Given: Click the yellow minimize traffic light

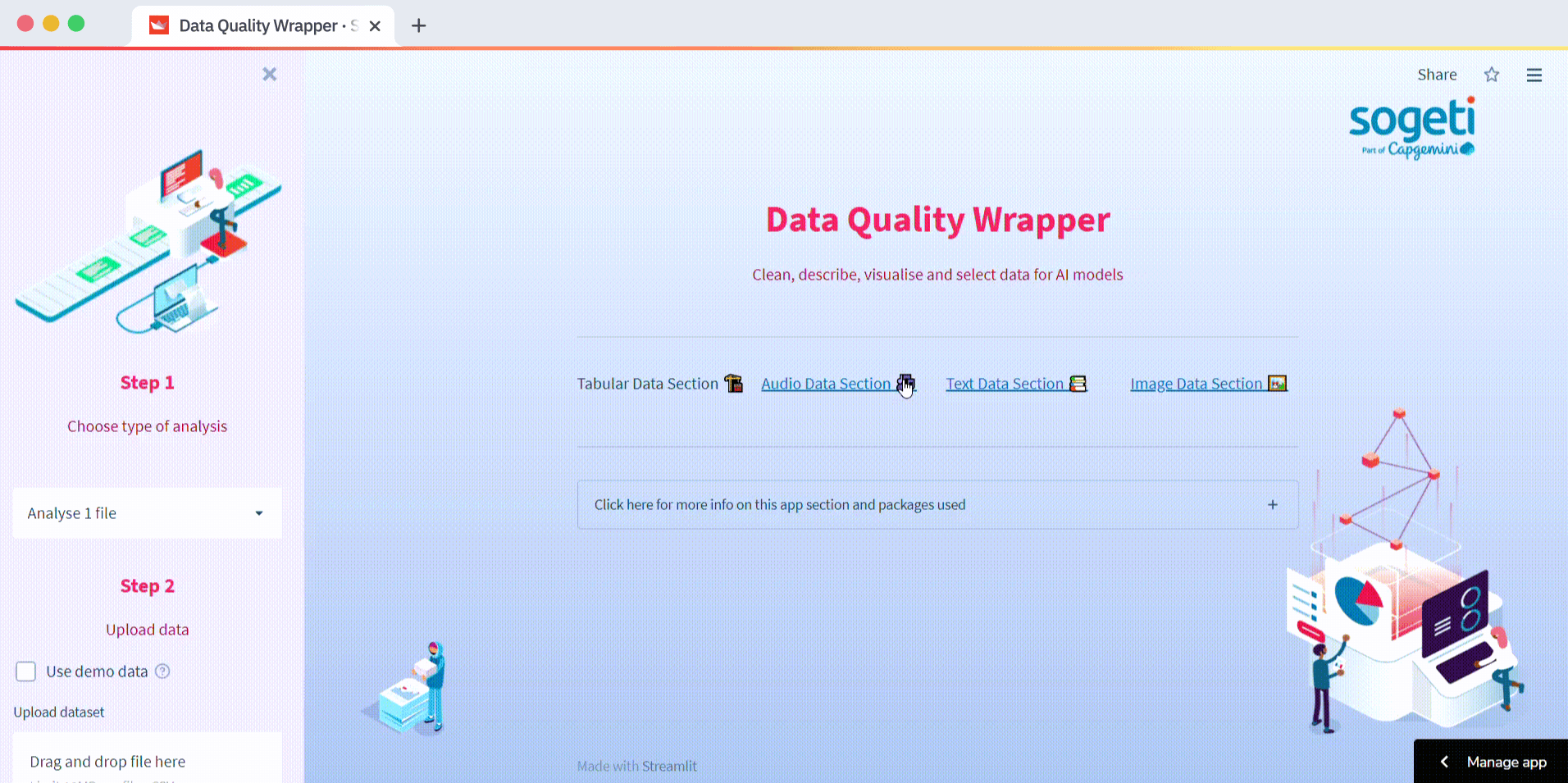Looking at the screenshot, I should coord(51,24).
